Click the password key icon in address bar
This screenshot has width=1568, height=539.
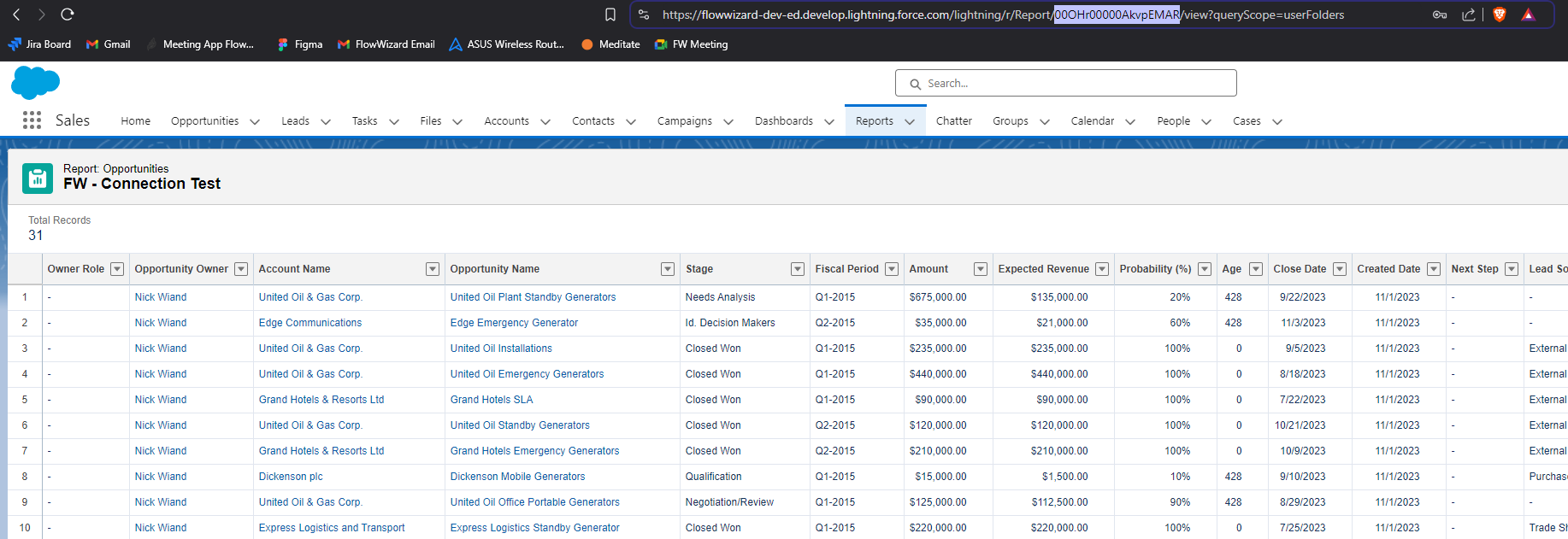click(1440, 15)
